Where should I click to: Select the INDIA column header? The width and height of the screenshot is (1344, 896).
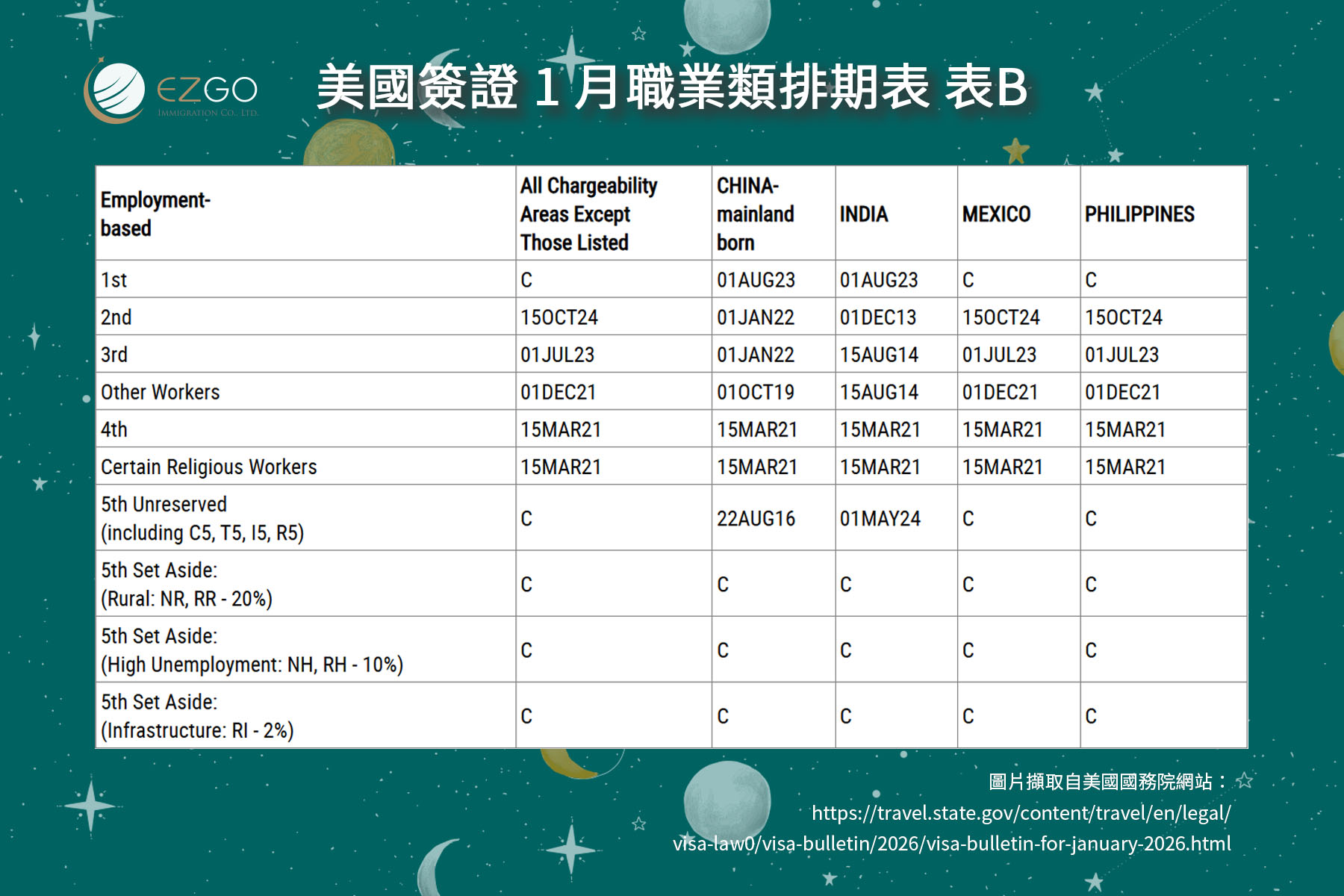864,214
